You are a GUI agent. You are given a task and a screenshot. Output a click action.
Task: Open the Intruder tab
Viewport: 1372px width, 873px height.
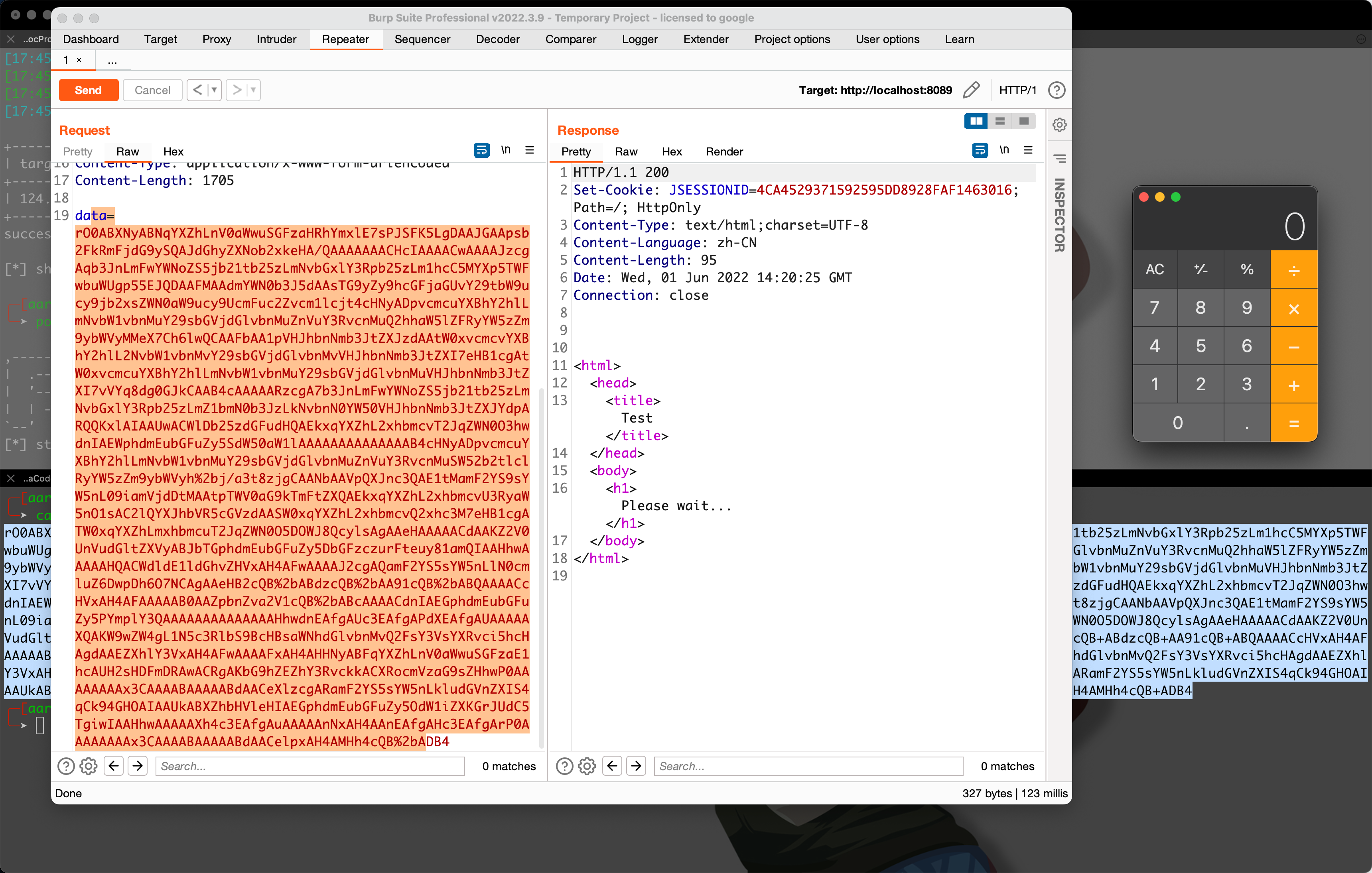[276, 39]
